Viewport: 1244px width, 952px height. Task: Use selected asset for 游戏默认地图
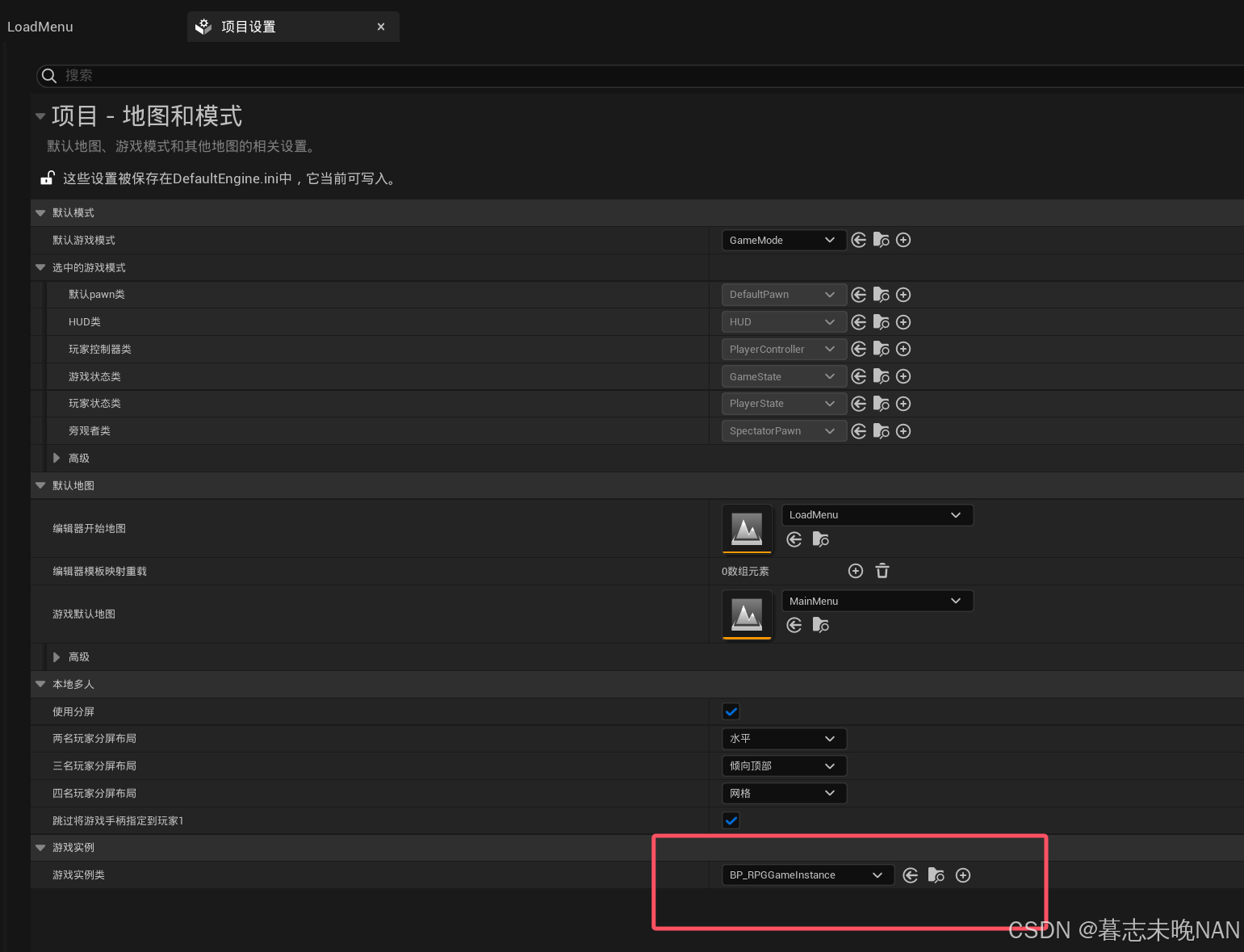(x=794, y=625)
